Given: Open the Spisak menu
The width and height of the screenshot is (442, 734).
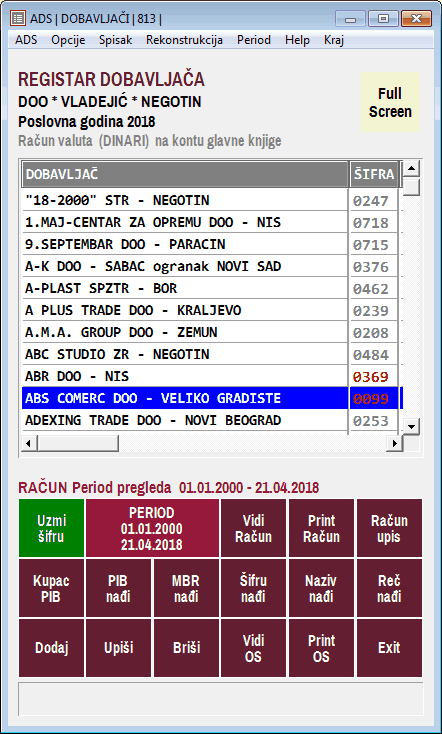Looking at the screenshot, I should [116, 40].
